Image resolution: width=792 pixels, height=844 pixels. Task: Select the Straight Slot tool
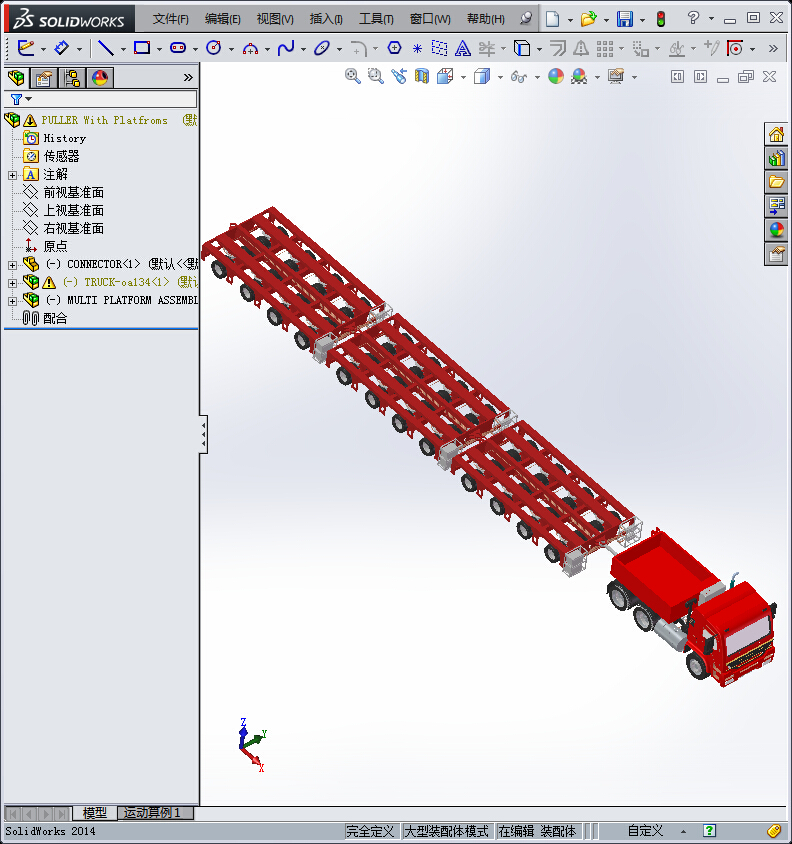[x=178, y=48]
